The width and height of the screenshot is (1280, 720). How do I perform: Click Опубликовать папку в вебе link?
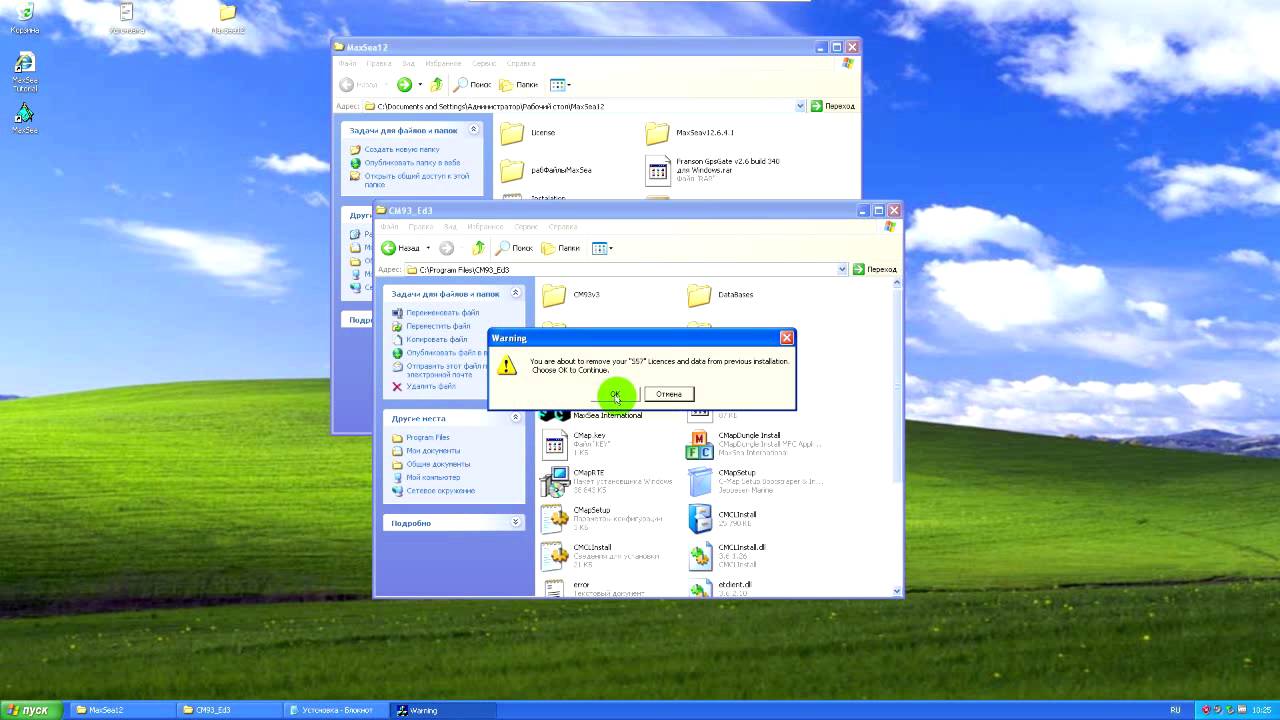412,162
